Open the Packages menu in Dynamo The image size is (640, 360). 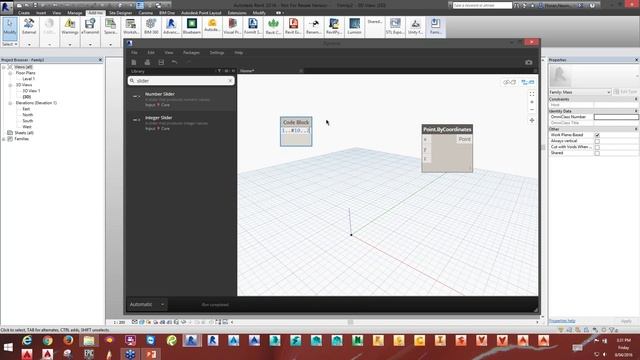191,53
